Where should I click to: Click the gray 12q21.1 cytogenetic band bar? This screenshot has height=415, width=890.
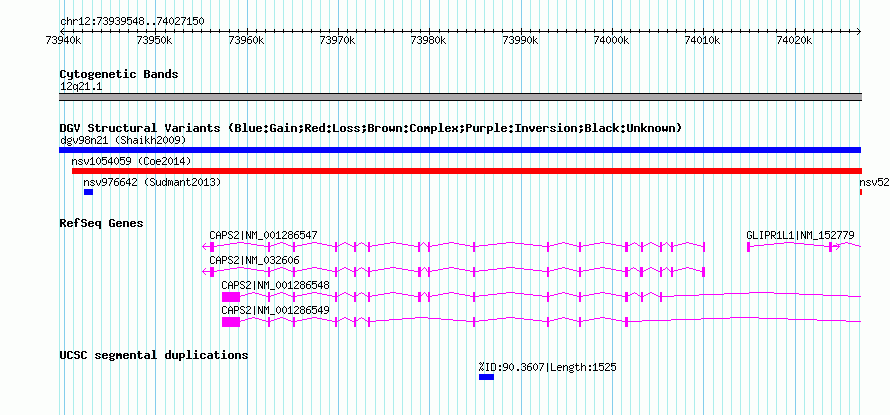tap(460, 97)
